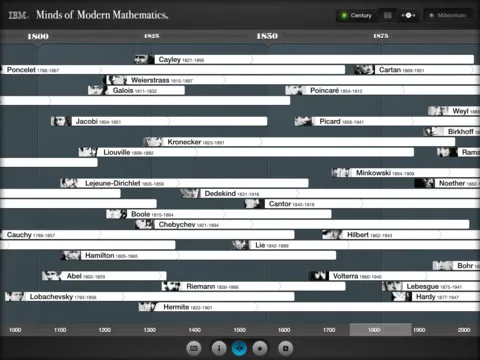Image resolution: width=480 pixels, height=360 pixels.
Task: Jump to year 1700 on bottom scale
Action: tap(329, 330)
